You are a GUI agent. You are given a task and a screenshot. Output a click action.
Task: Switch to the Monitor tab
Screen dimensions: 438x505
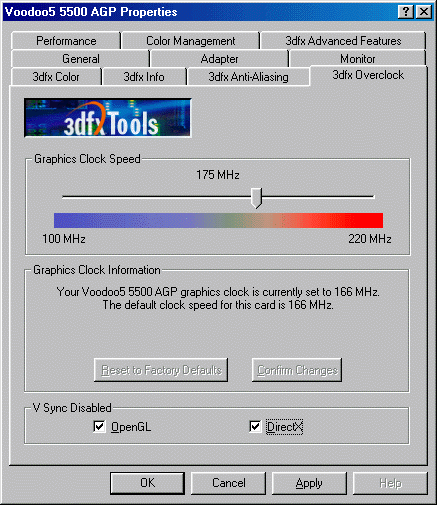point(358,59)
